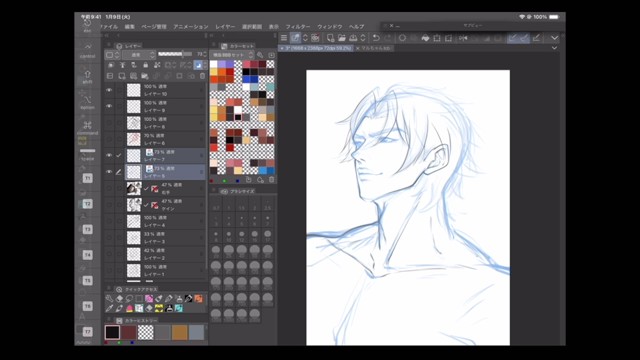Create a new raster layer

point(122,76)
